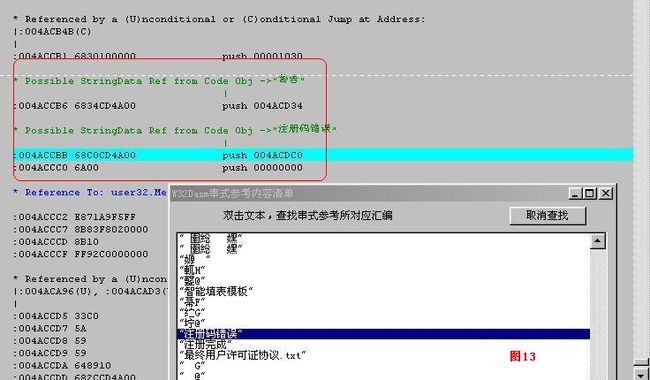650x380 pixels.
Task: Click the green StringData Ref line for 注册码错误
Action: point(175,130)
